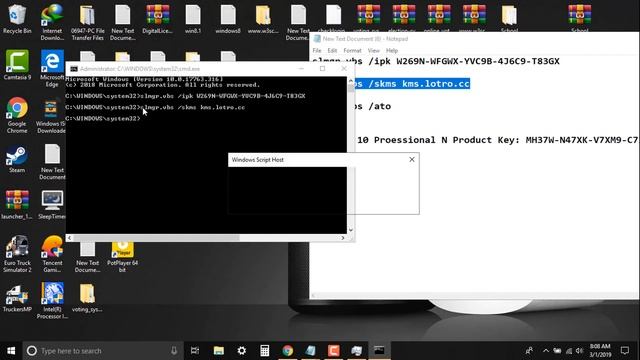
Task: Click the cmd horizontal scrollbar left arrow
Action: [x=69, y=238]
